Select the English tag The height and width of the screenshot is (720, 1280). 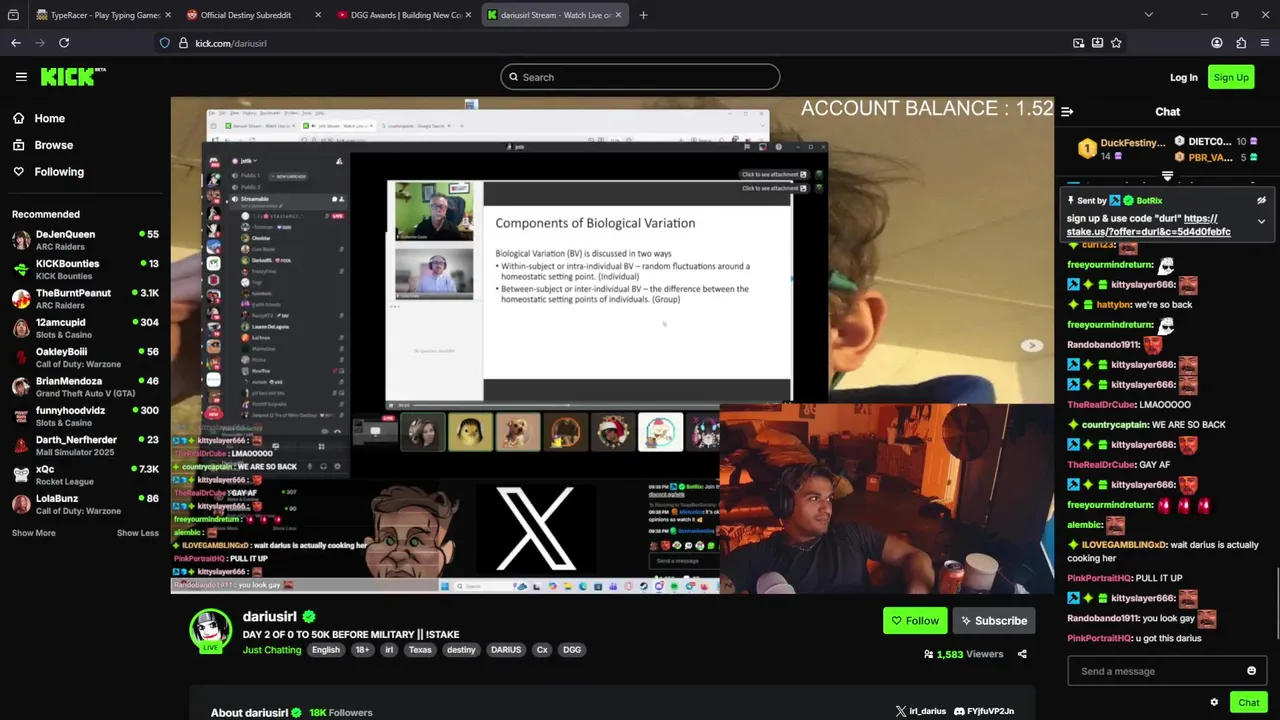[326, 650]
